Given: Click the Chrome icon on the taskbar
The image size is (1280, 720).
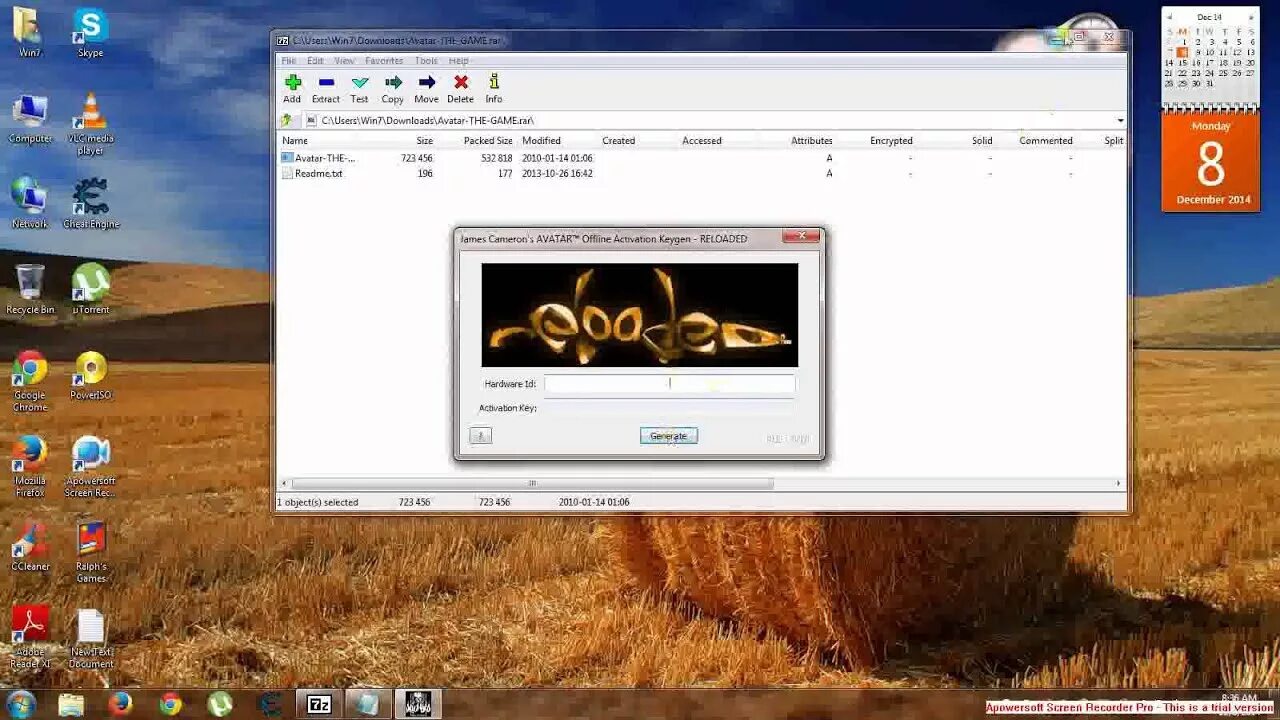Looking at the screenshot, I should [x=170, y=704].
